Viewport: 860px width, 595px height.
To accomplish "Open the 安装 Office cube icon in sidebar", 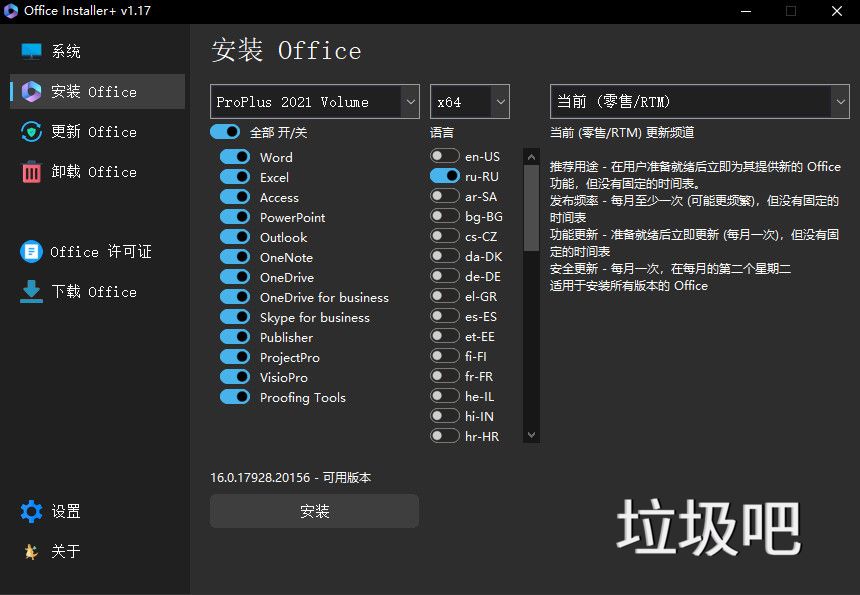I will pos(28,91).
